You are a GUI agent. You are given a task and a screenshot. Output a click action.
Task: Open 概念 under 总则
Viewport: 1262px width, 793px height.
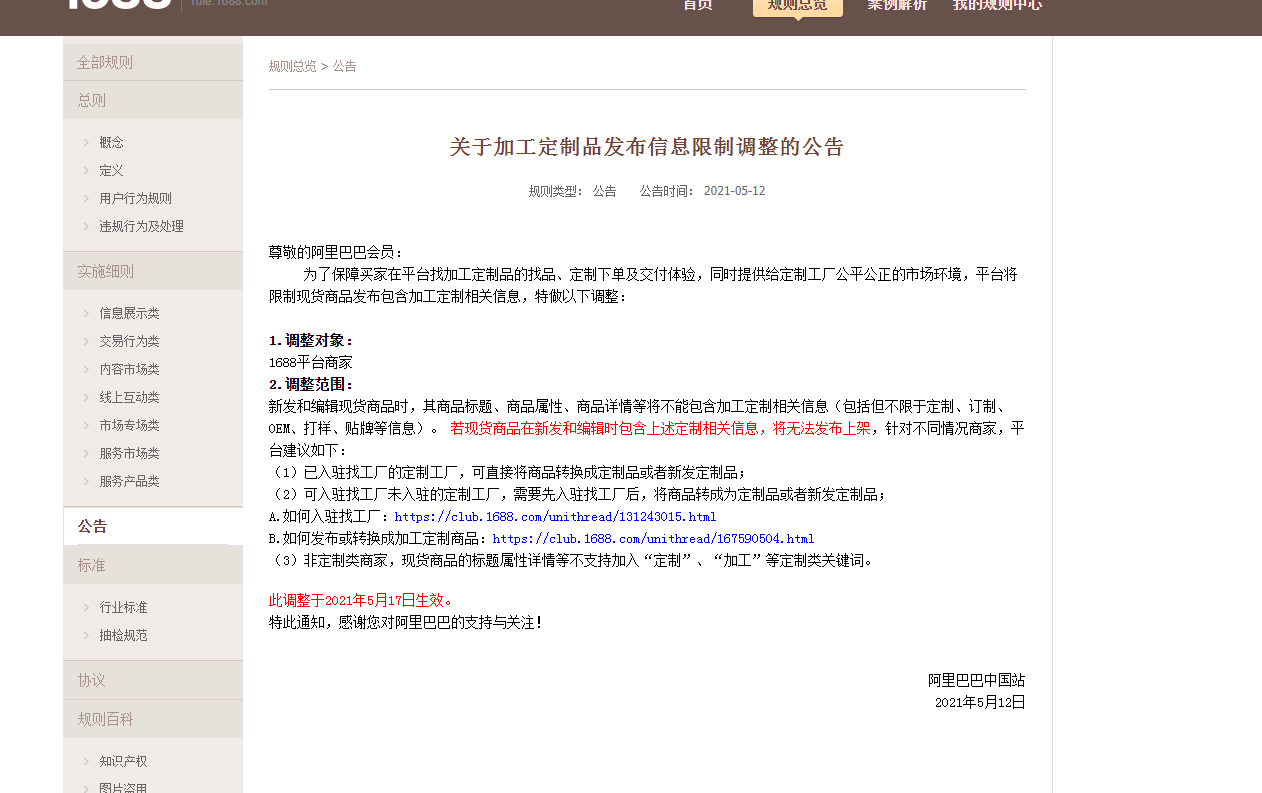112,142
